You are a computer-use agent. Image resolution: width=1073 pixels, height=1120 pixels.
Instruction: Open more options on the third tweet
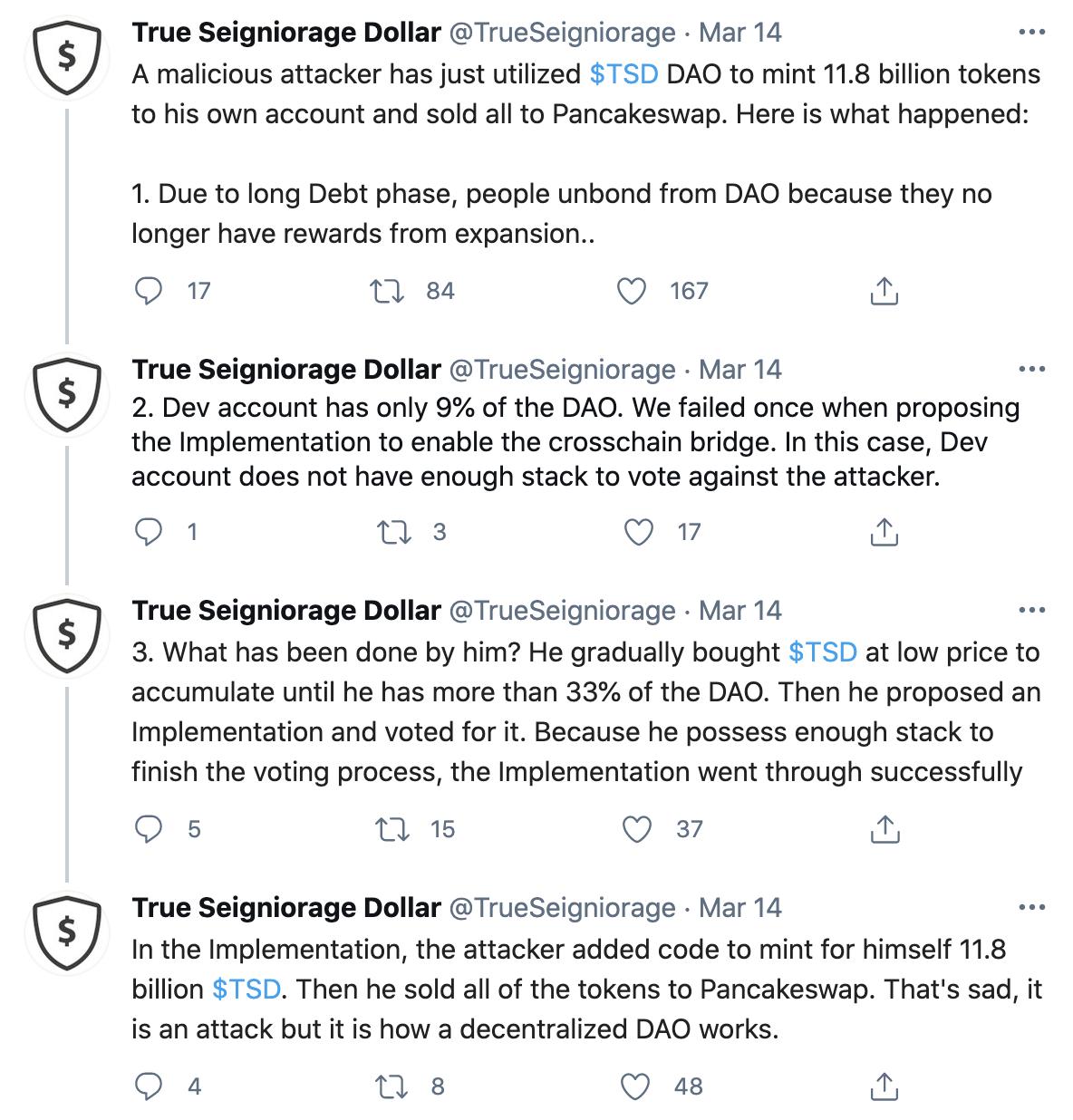click(x=1031, y=611)
